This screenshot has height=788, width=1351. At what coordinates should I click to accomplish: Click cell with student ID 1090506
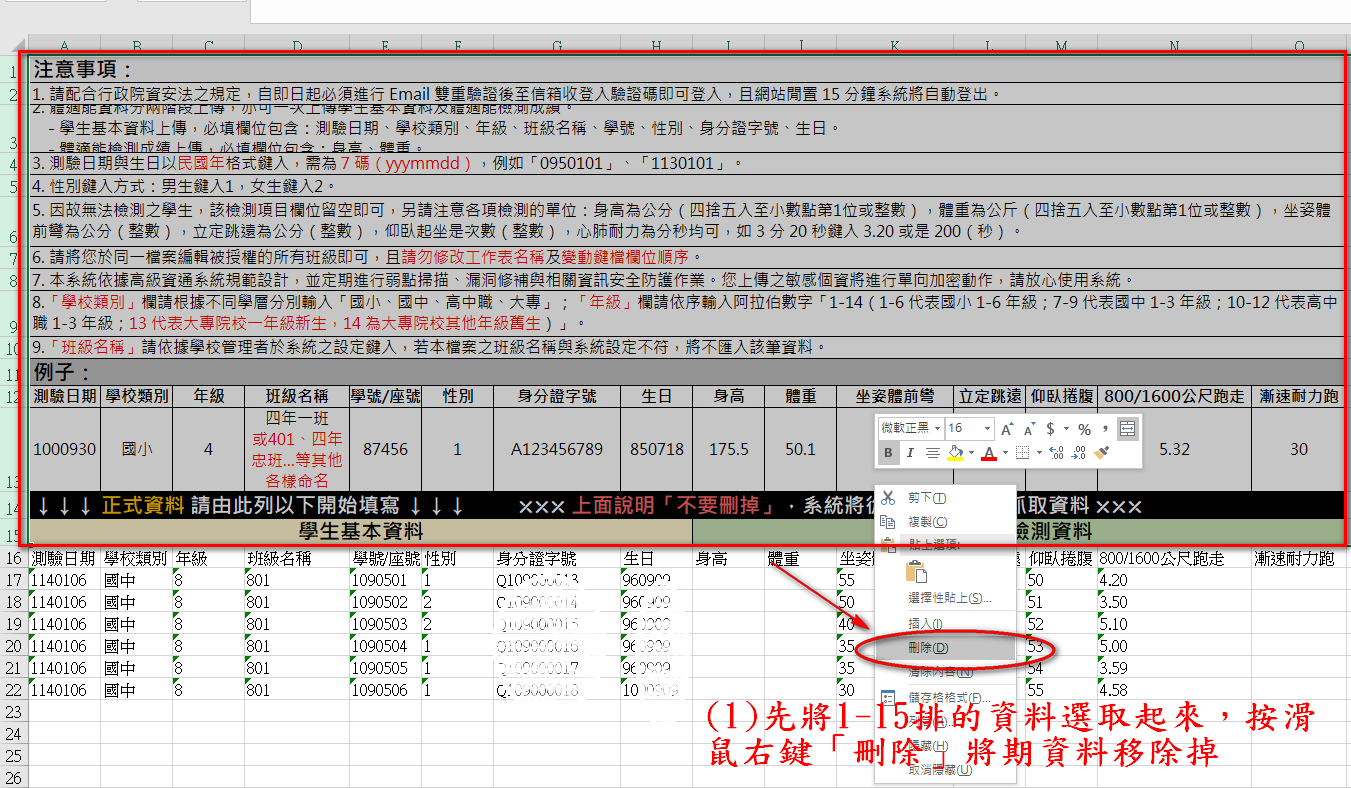pos(386,690)
